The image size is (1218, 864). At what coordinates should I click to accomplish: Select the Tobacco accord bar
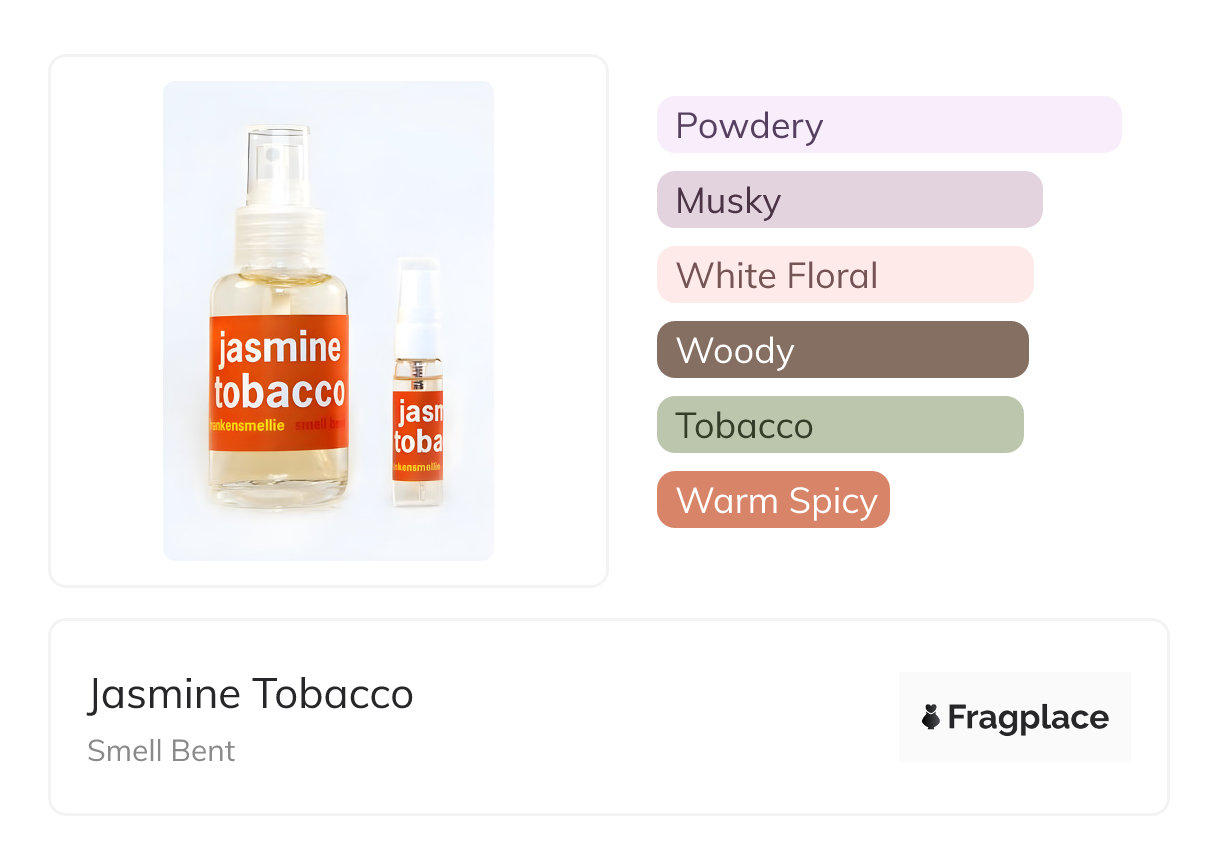839,425
